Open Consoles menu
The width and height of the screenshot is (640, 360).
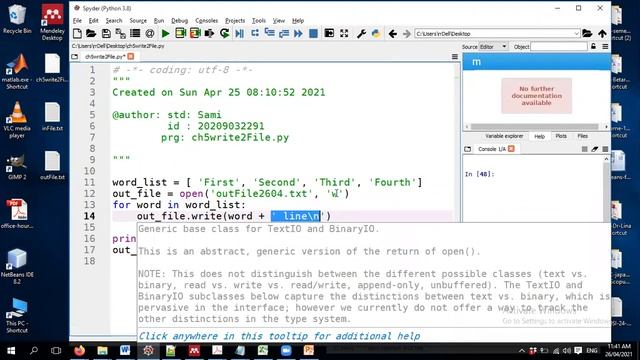click(x=206, y=20)
